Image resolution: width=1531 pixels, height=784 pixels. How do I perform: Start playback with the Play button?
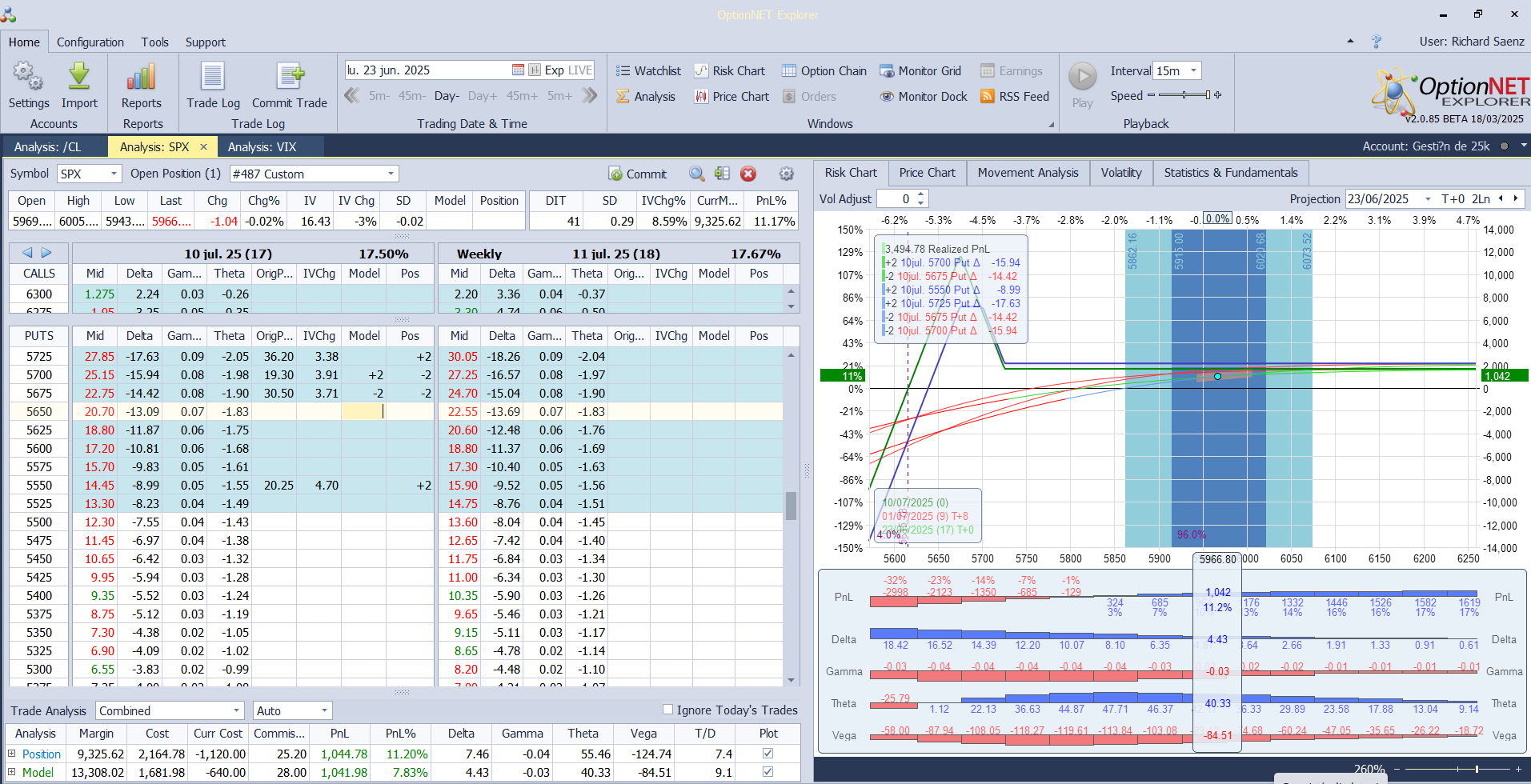(1083, 86)
